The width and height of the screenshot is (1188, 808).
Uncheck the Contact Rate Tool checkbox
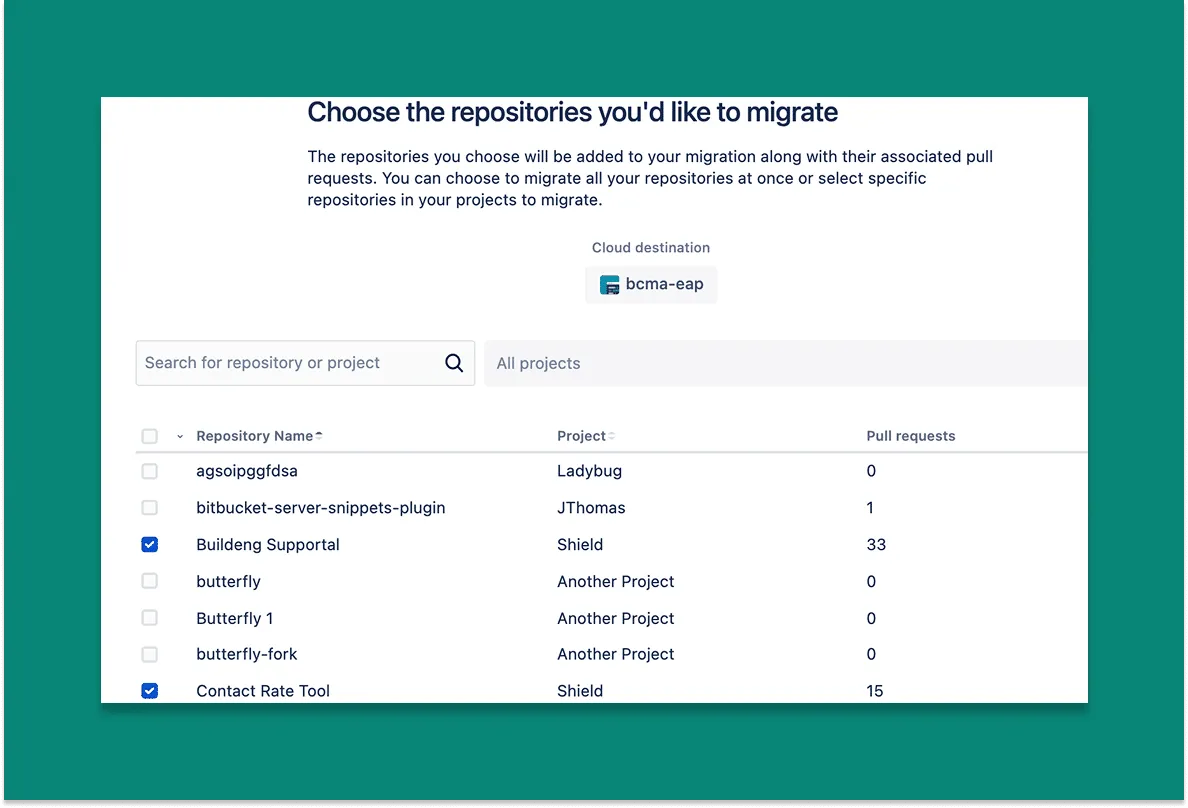[150, 691]
